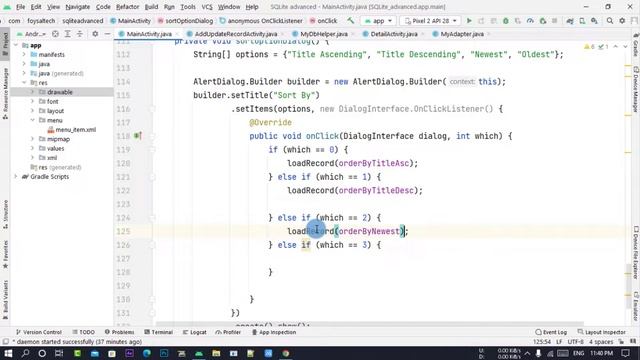Expand the values folder arrow
The height and width of the screenshot is (360, 640).
(x=32, y=148)
